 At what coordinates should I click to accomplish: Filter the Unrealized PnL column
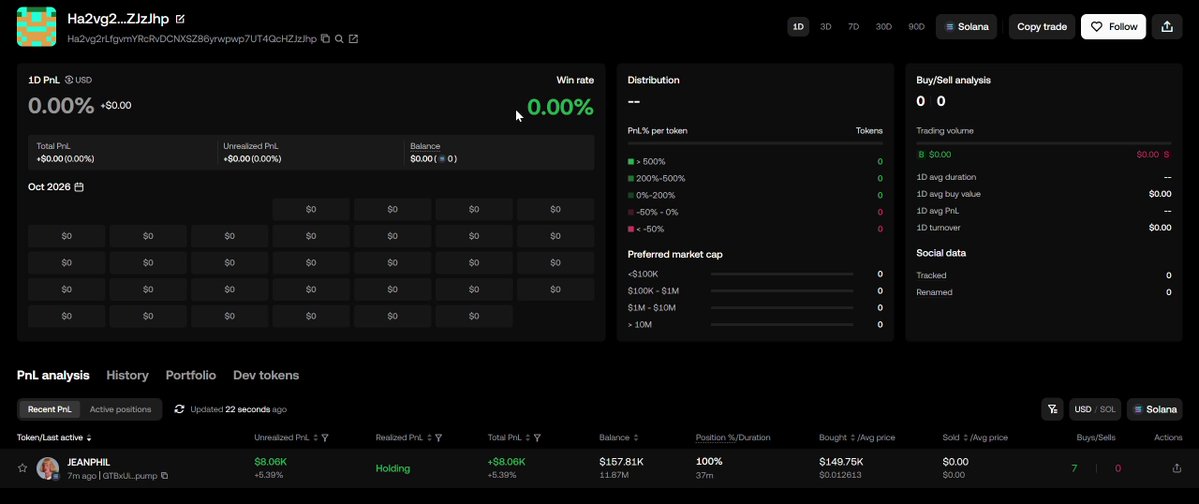(x=325, y=437)
